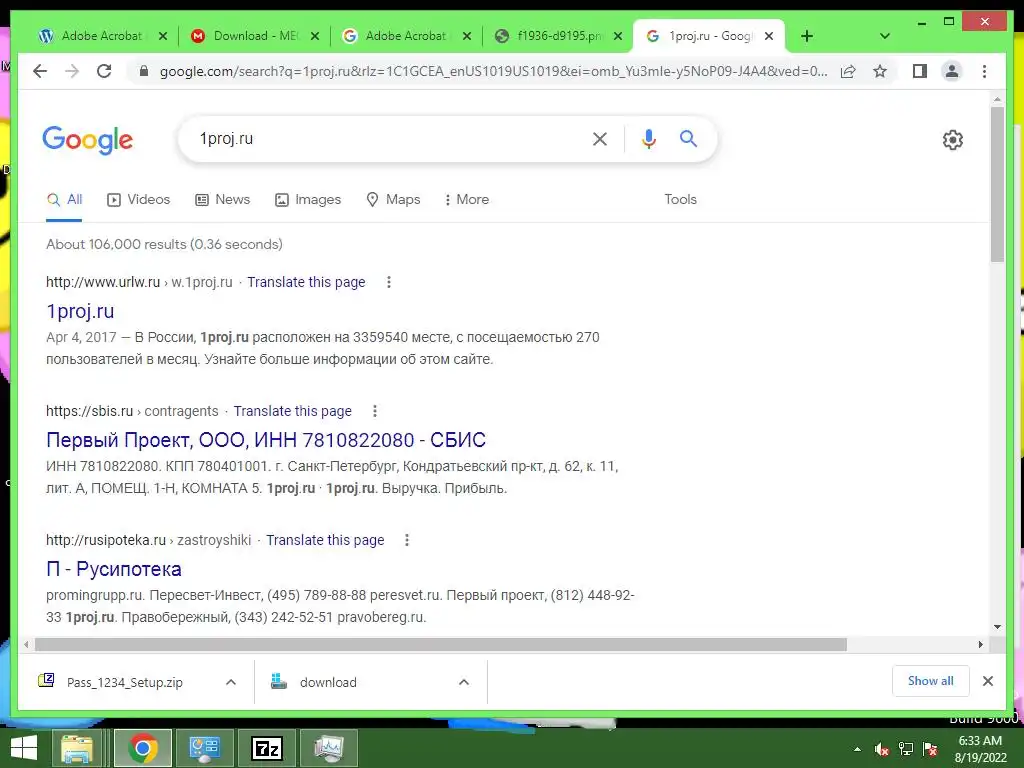Viewport: 1024px width, 768px height.
Task: Reload the page with the refresh icon
Action: pos(104,71)
